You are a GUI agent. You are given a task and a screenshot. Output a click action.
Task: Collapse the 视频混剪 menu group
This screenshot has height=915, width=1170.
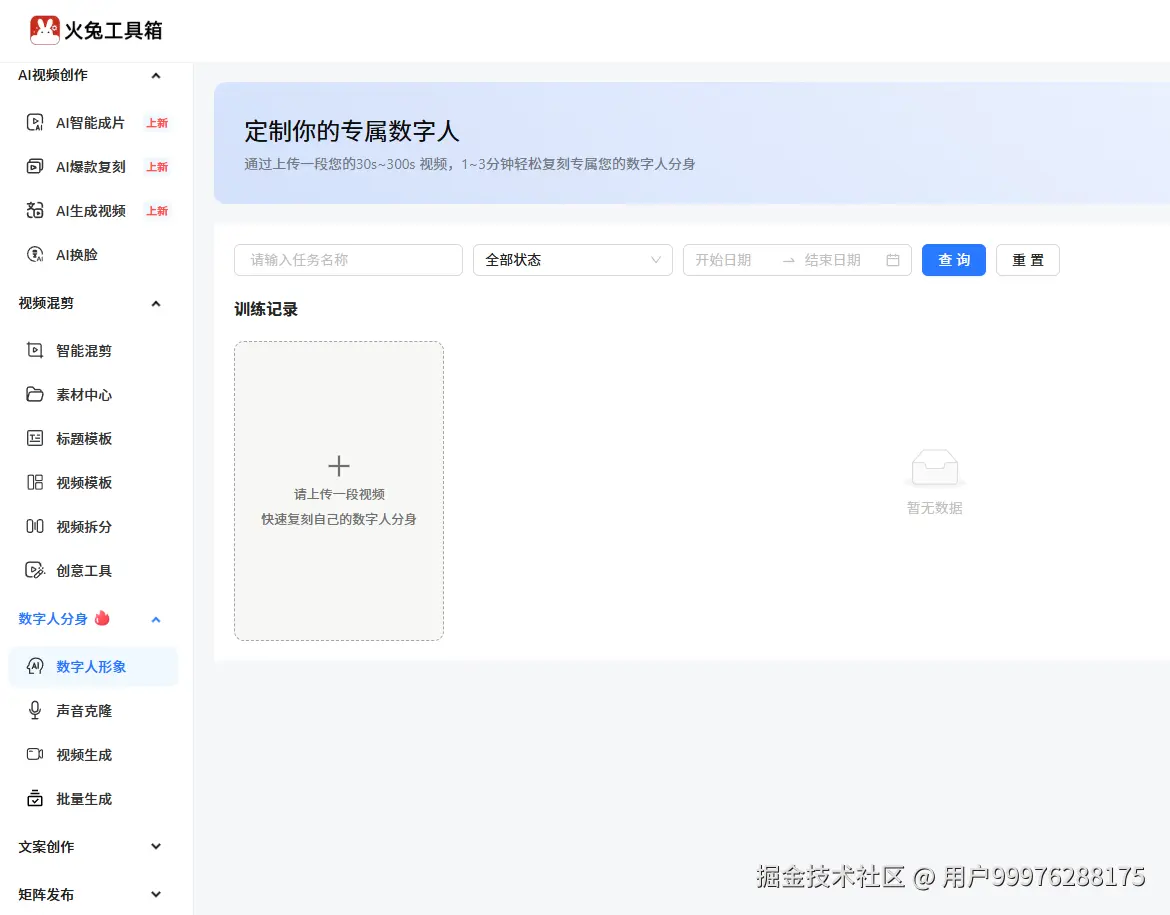[156, 303]
